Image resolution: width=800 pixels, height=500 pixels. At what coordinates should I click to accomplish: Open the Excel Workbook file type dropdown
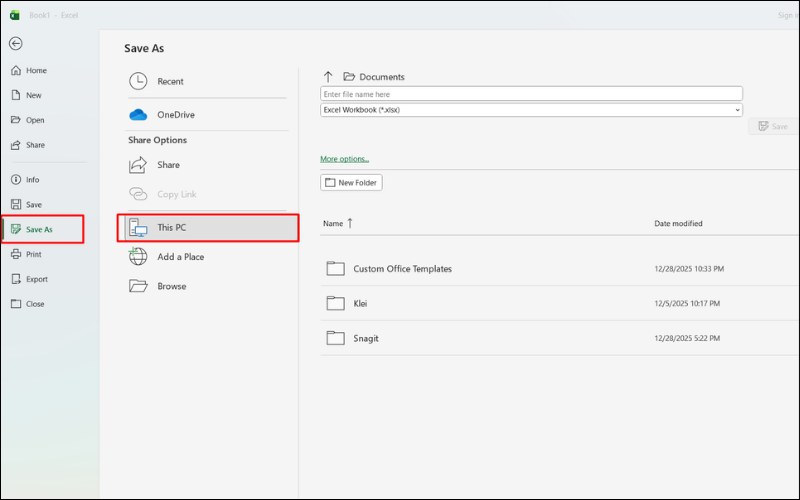531,110
